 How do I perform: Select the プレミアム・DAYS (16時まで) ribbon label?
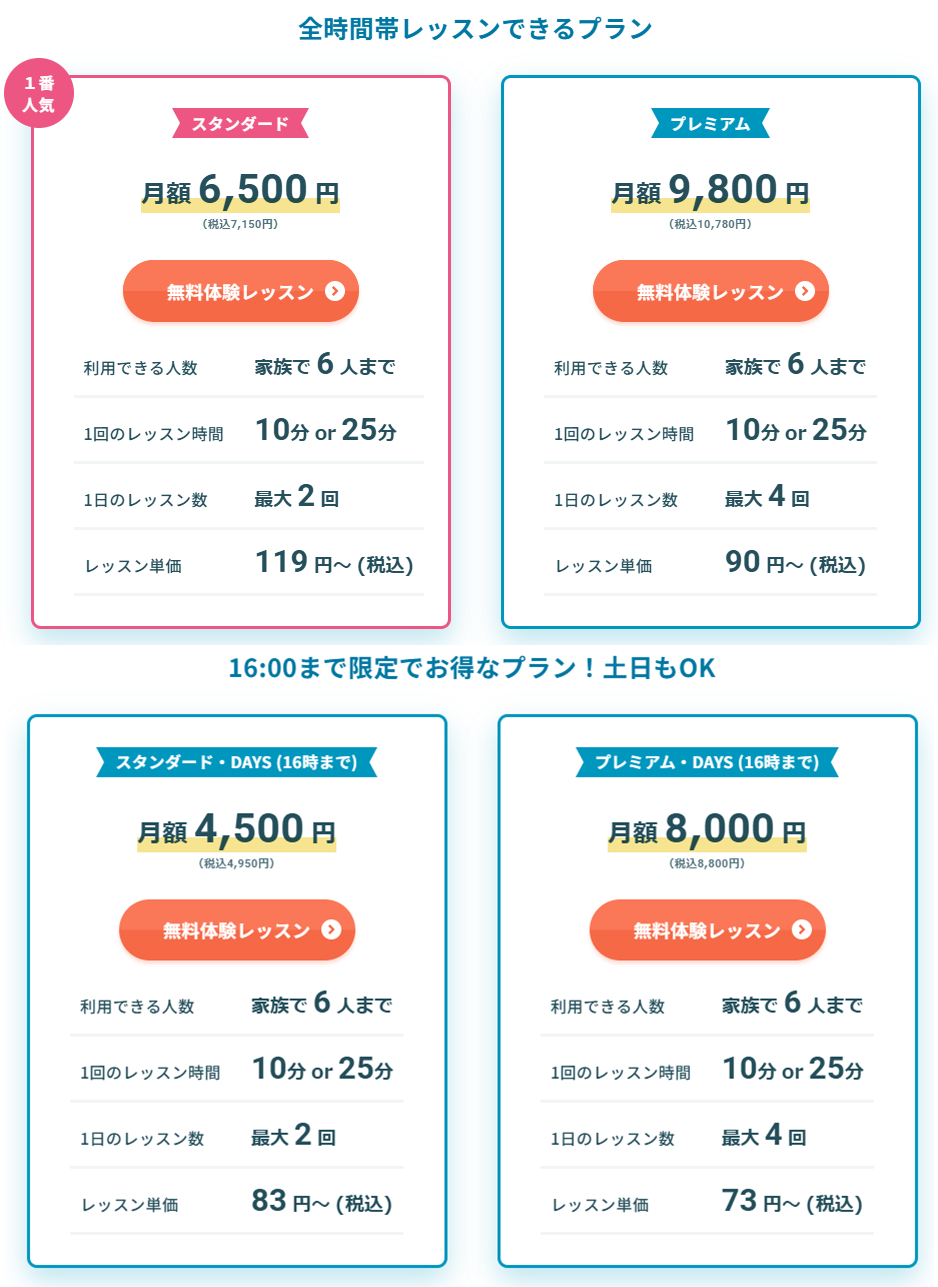click(707, 762)
